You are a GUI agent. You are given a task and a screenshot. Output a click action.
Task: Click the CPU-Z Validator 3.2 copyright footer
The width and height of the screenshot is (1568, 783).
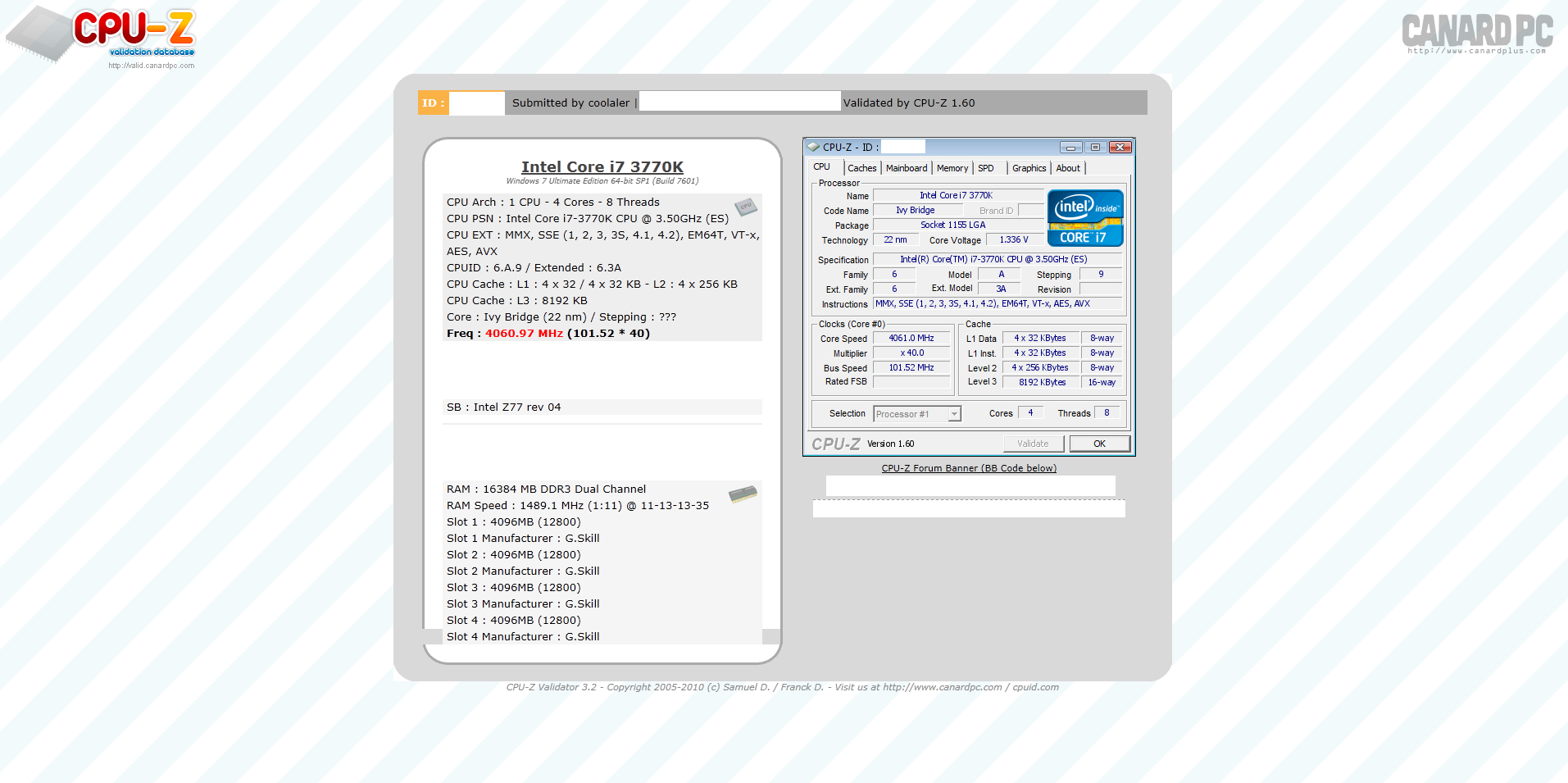pyautogui.click(x=783, y=688)
